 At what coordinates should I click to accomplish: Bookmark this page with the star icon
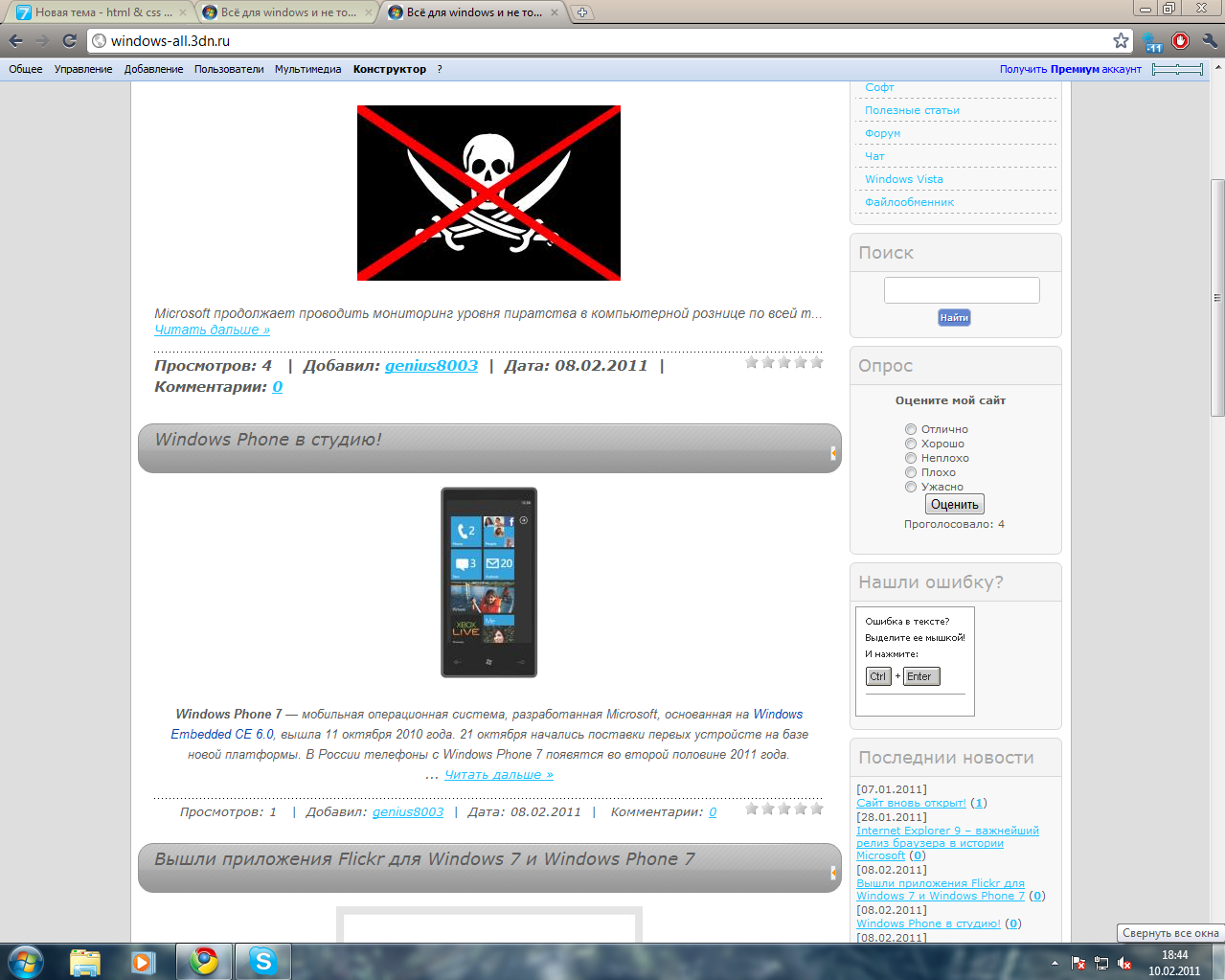pyautogui.click(x=1121, y=40)
